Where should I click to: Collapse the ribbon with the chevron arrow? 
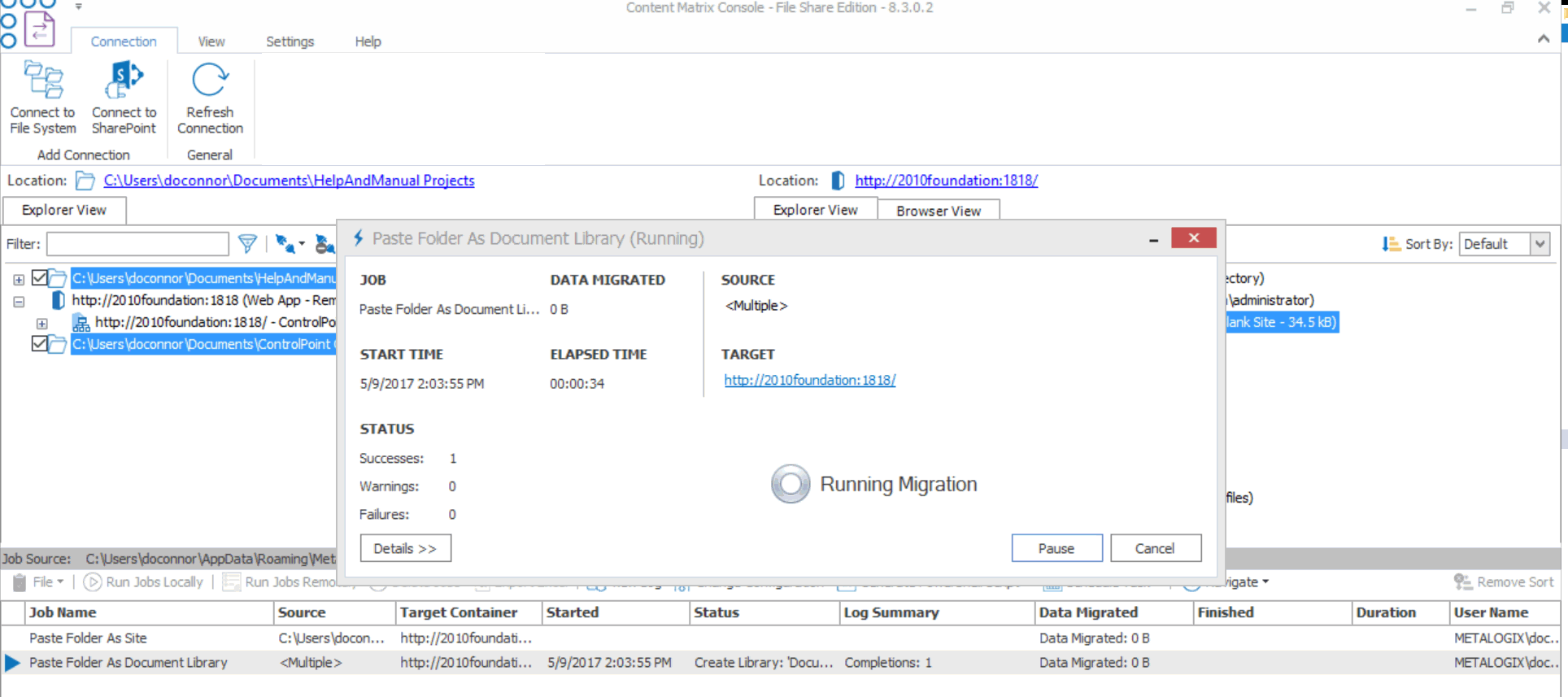[1544, 38]
